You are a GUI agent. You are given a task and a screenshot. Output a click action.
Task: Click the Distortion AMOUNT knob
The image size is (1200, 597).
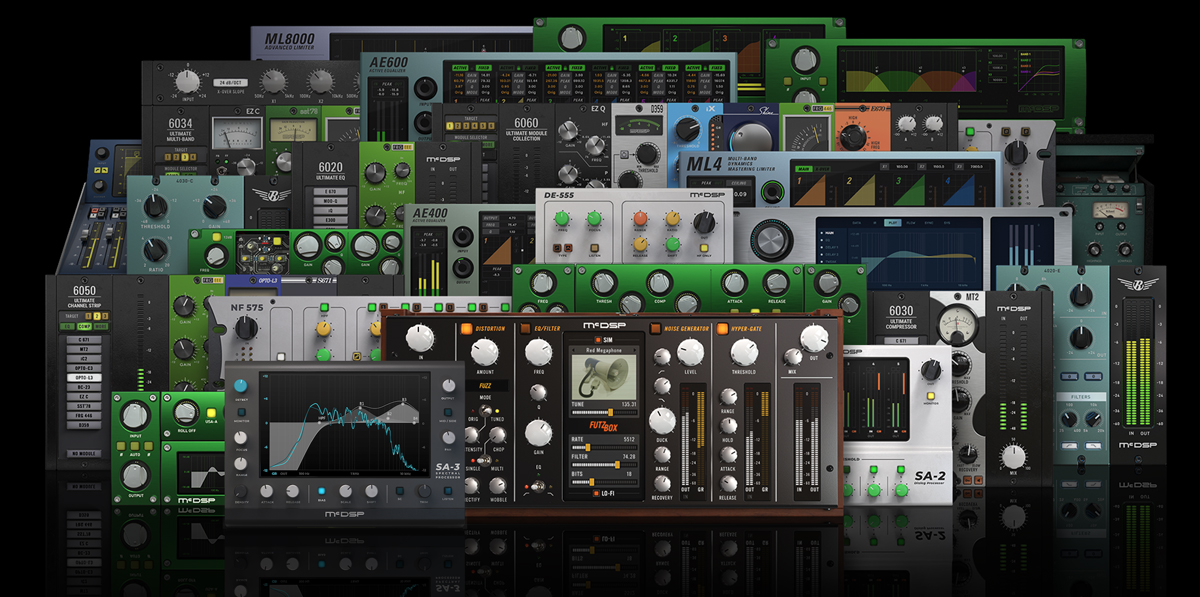tap(484, 350)
